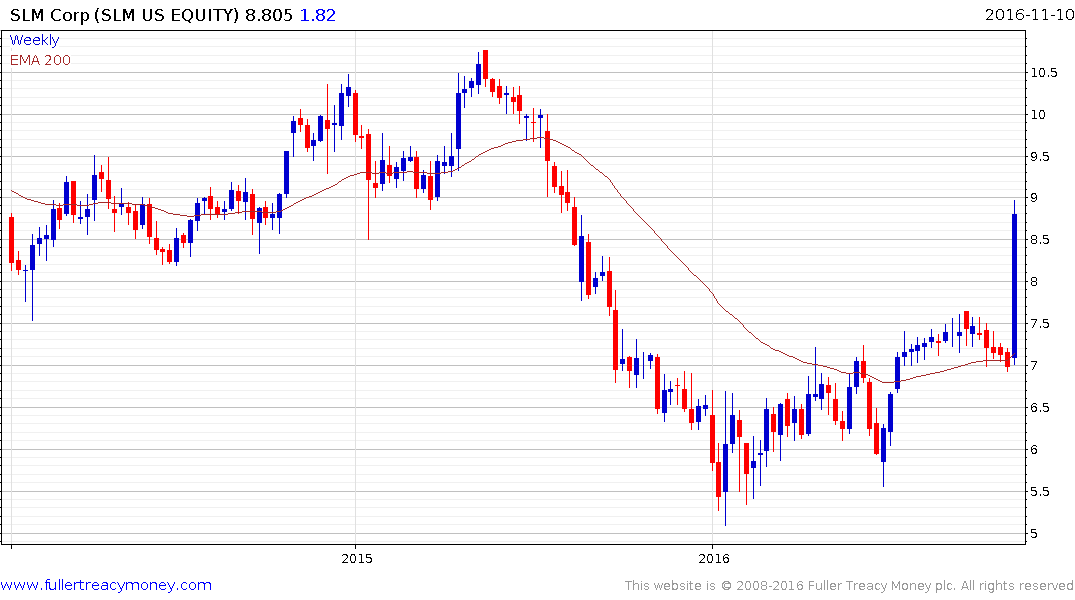
Task: Click the 2016 label on the time axis
Action: [714, 558]
